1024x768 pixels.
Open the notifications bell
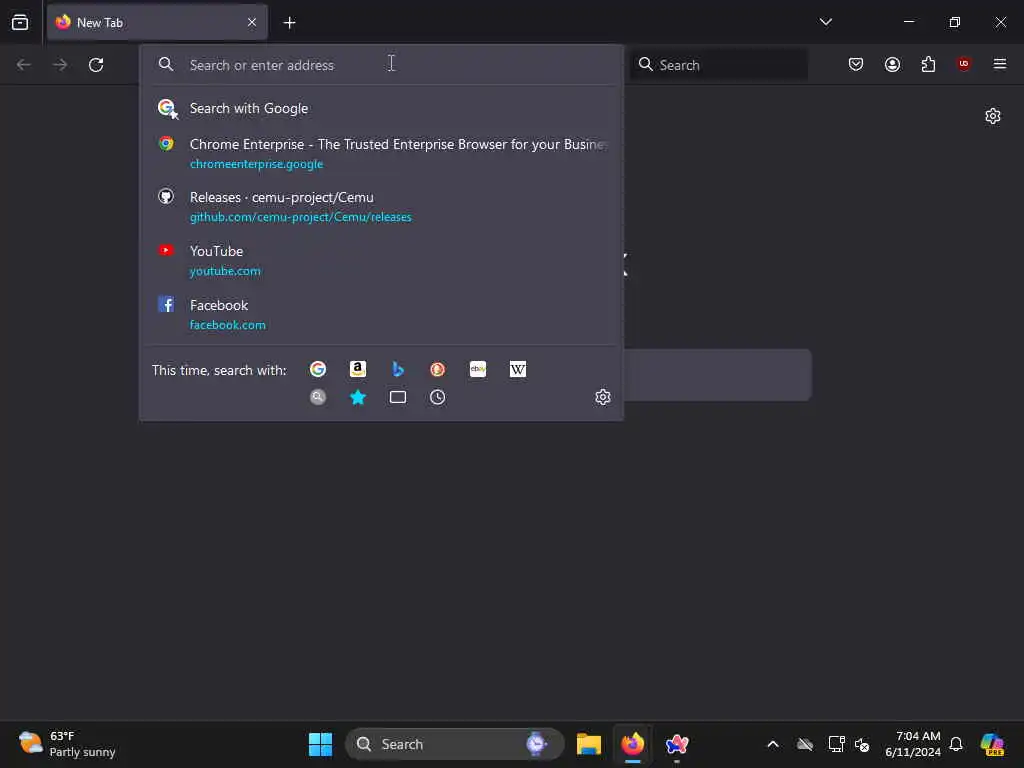point(956,744)
